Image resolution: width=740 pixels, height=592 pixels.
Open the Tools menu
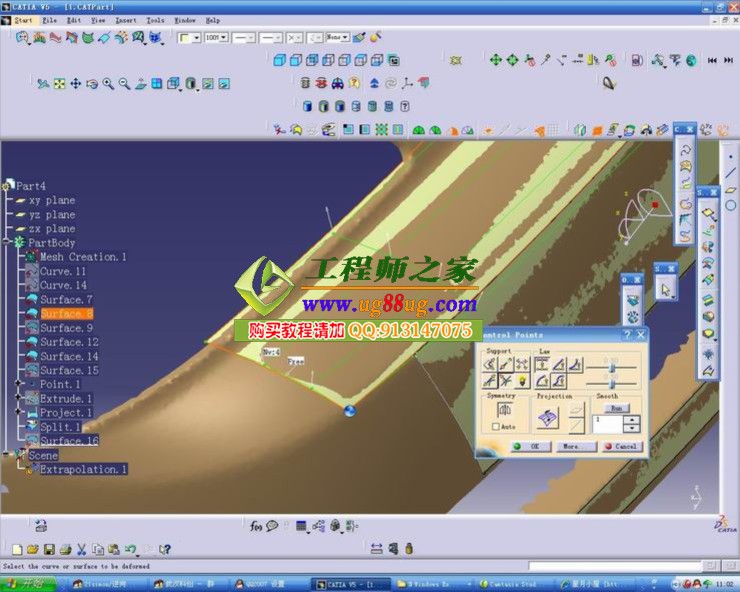[155, 20]
